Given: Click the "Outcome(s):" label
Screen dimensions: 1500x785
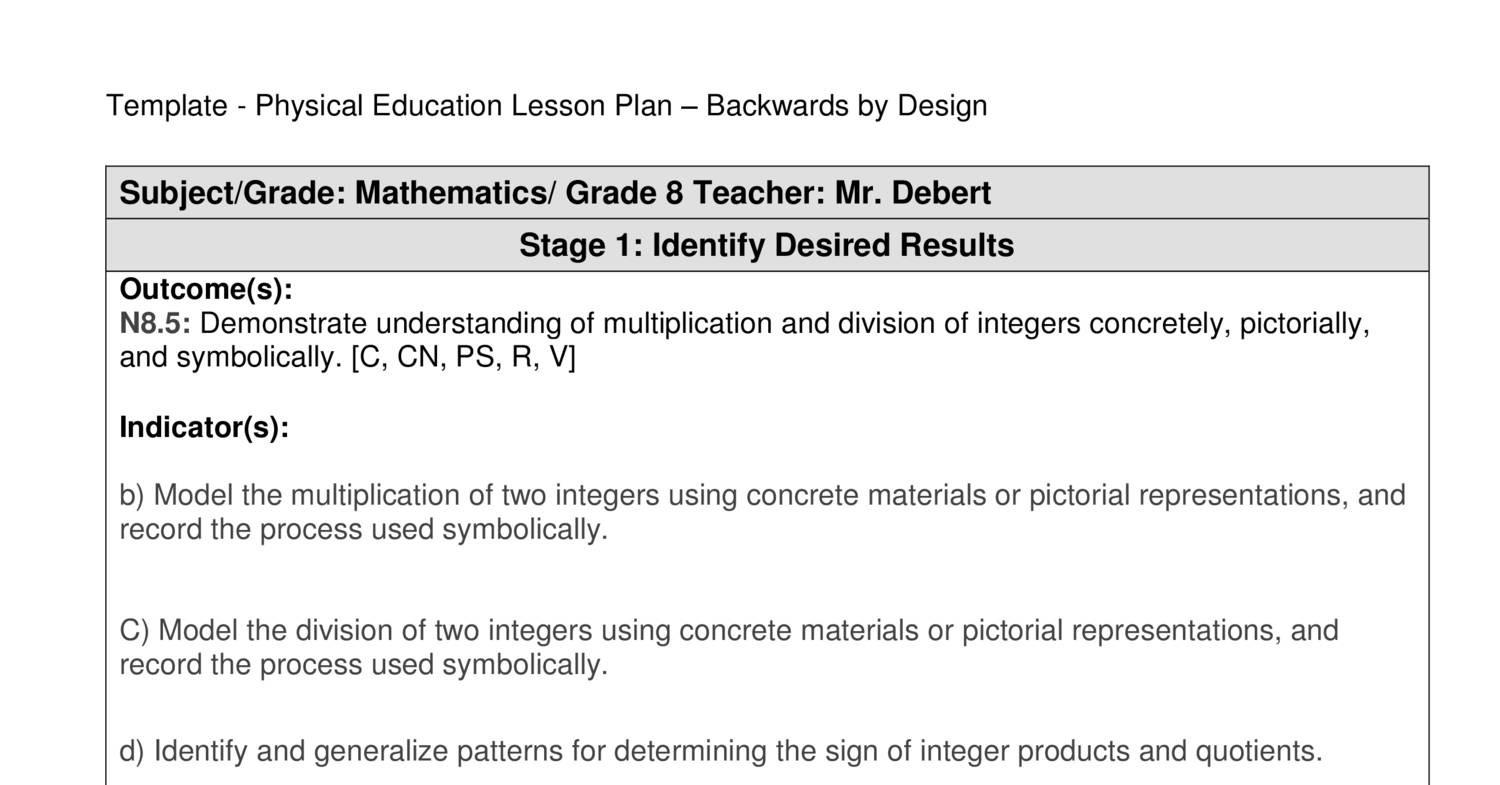Looking at the screenshot, I should 206,290.
